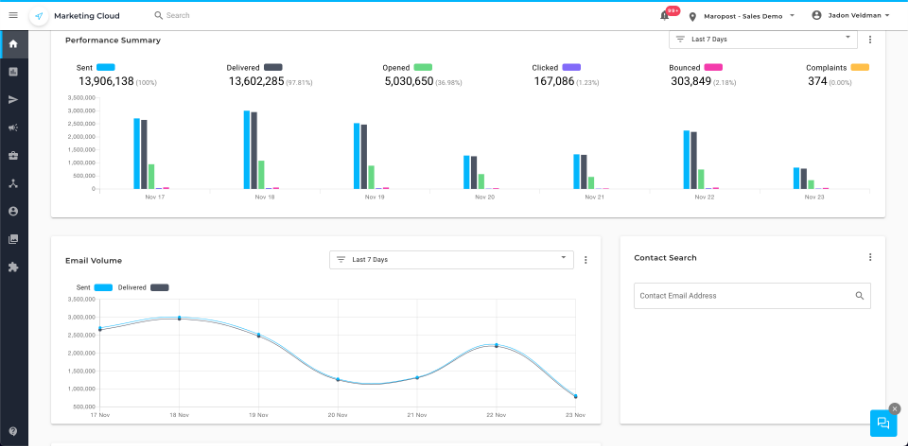Image resolution: width=908 pixels, height=446 pixels.
Task: Click the 5,030,650 Opened total
Action: pyautogui.click(x=409, y=82)
